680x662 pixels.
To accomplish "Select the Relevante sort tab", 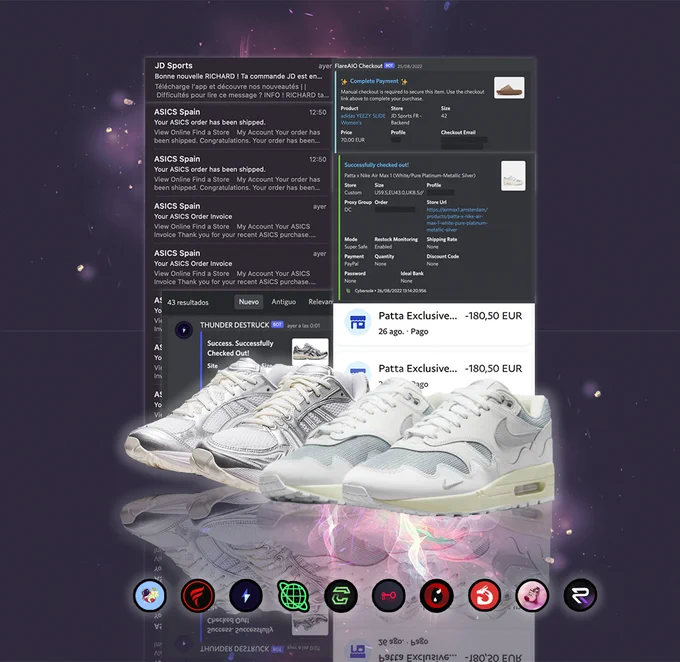I will [x=320, y=302].
